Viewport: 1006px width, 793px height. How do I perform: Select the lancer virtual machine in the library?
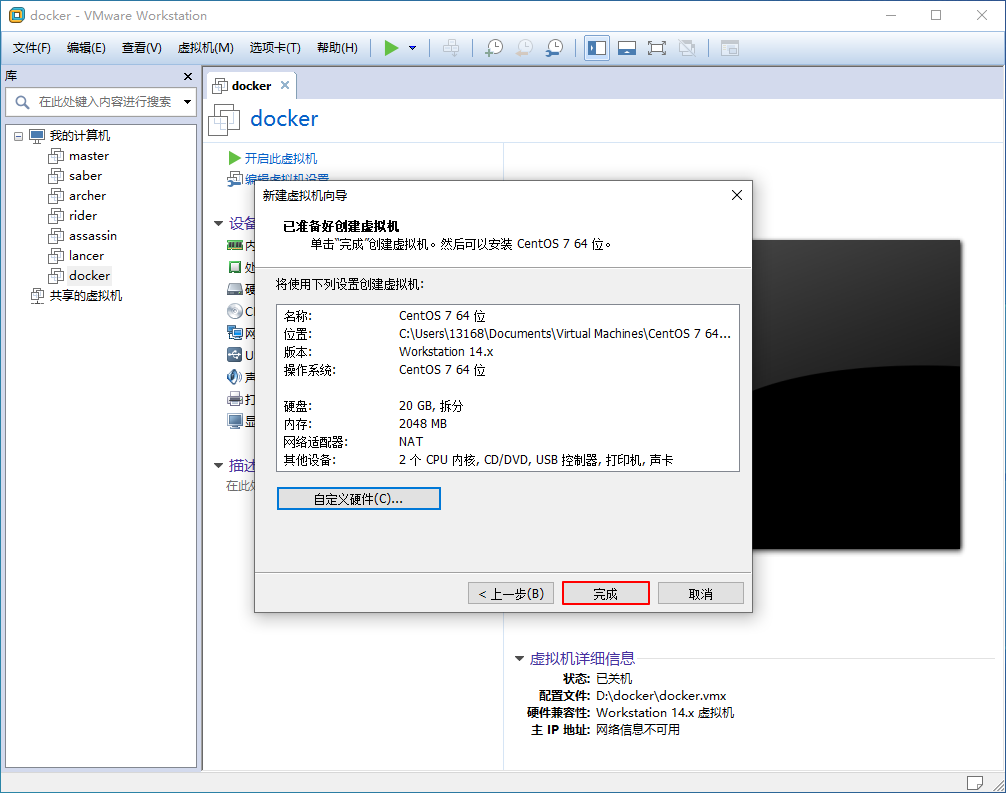[86, 255]
